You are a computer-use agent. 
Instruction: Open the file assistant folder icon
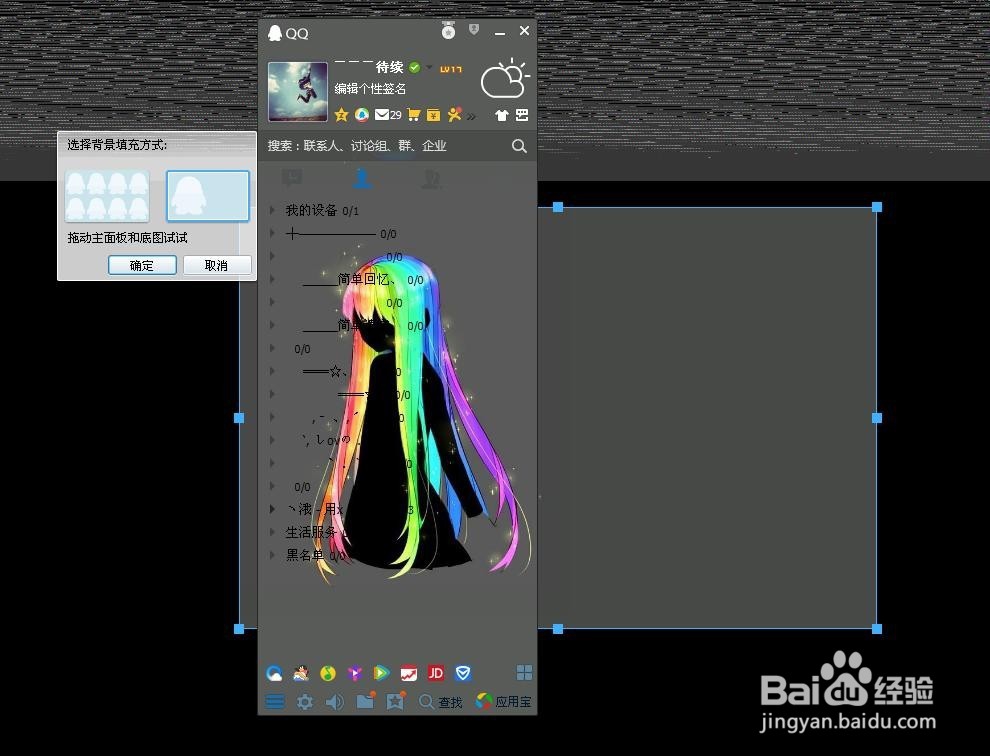pos(366,700)
